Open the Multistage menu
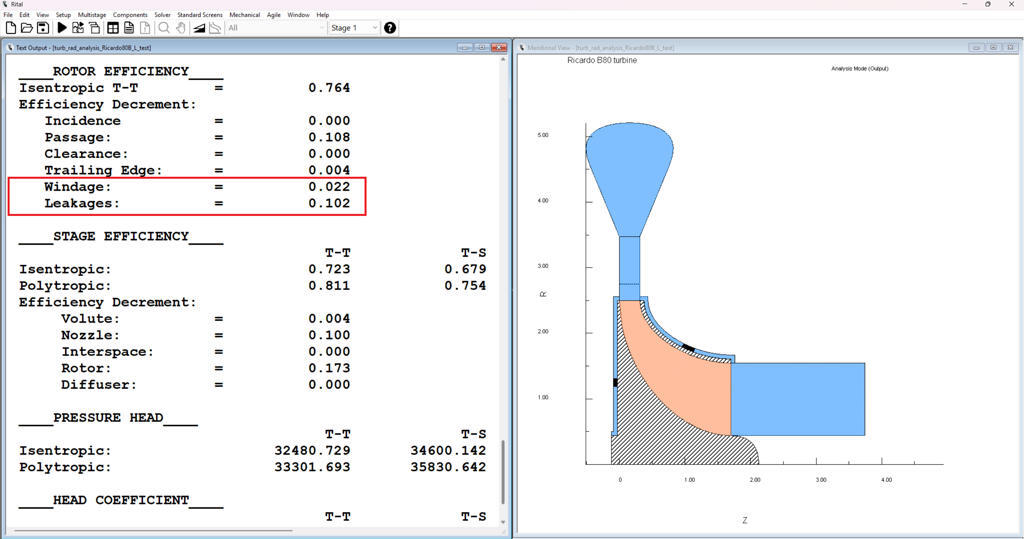1024x539 pixels. pyautogui.click(x=92, y=15)
